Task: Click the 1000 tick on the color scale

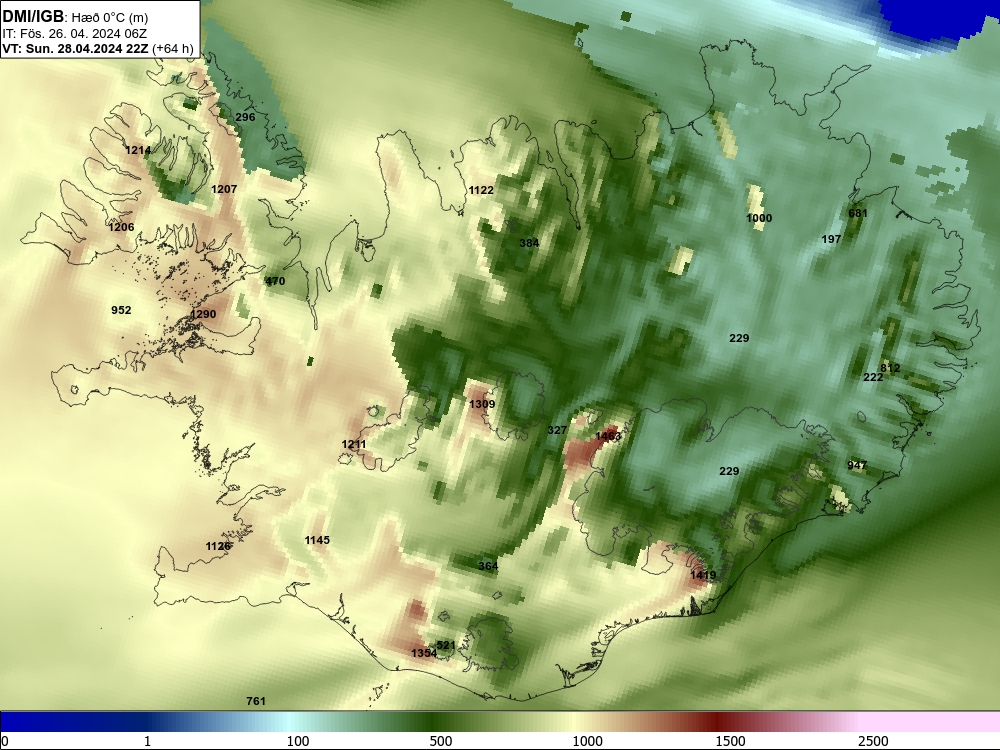Action: pyautogui.click(x=587, y=741)
